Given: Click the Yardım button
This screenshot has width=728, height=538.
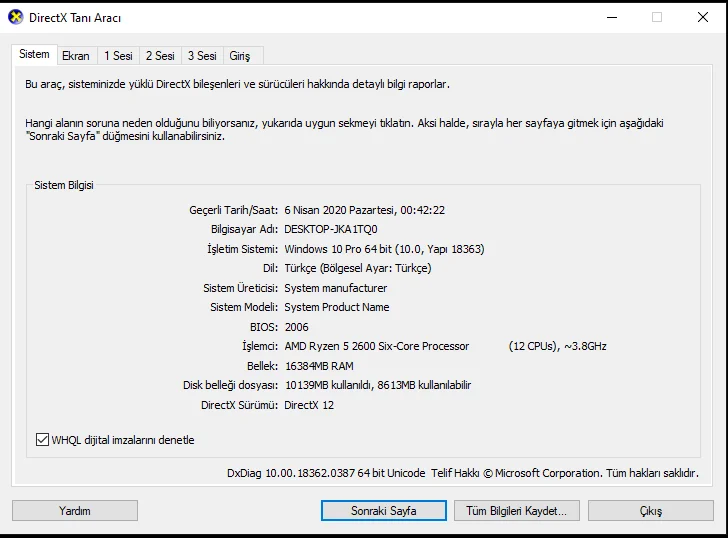Looking at the screenshot, I should 75,511.
